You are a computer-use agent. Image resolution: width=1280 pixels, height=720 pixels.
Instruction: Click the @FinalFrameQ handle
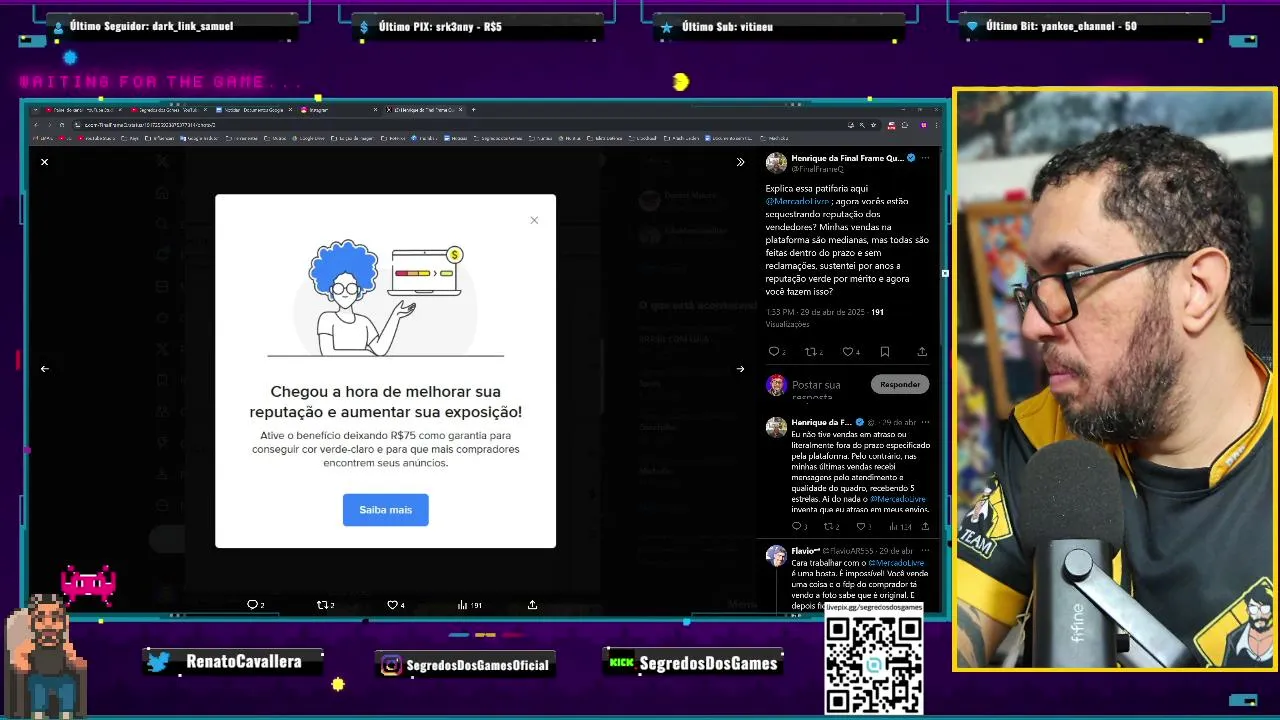(x=818, y=169)
